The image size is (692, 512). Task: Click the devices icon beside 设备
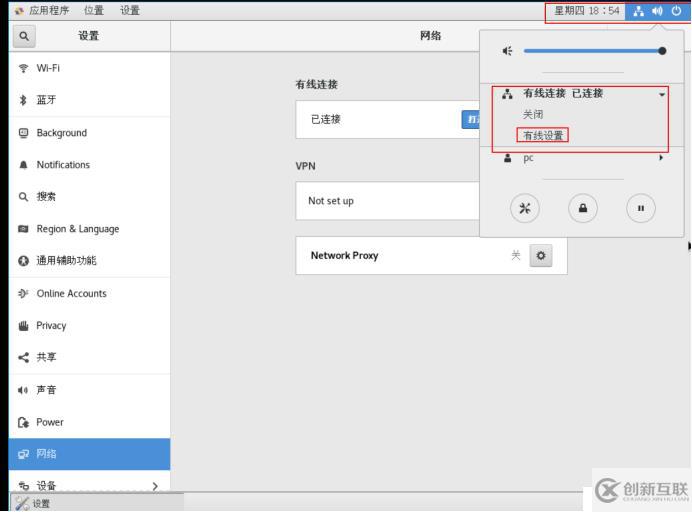[23, 486]
